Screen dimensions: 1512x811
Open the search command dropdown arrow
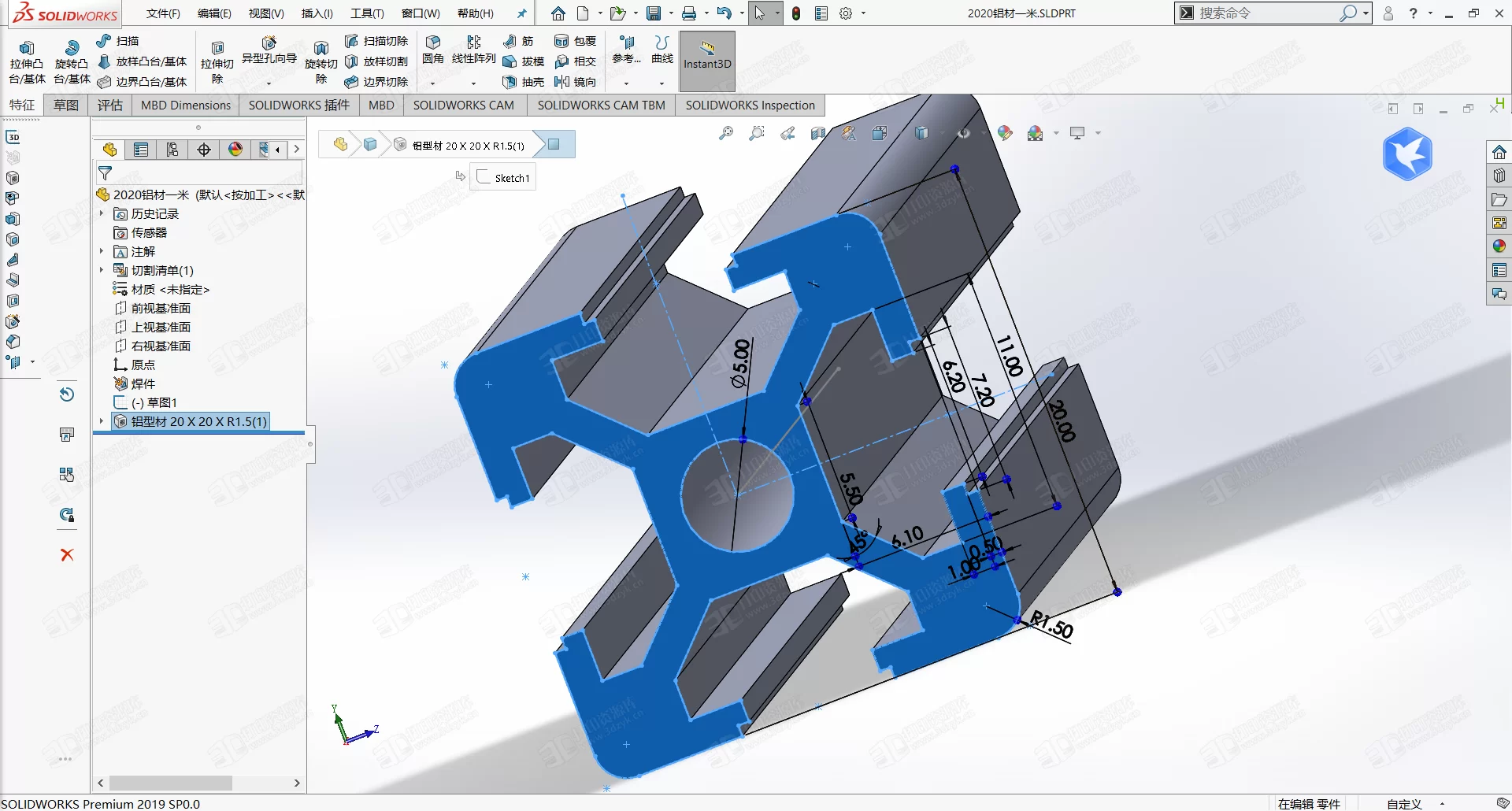point(1366,13)
